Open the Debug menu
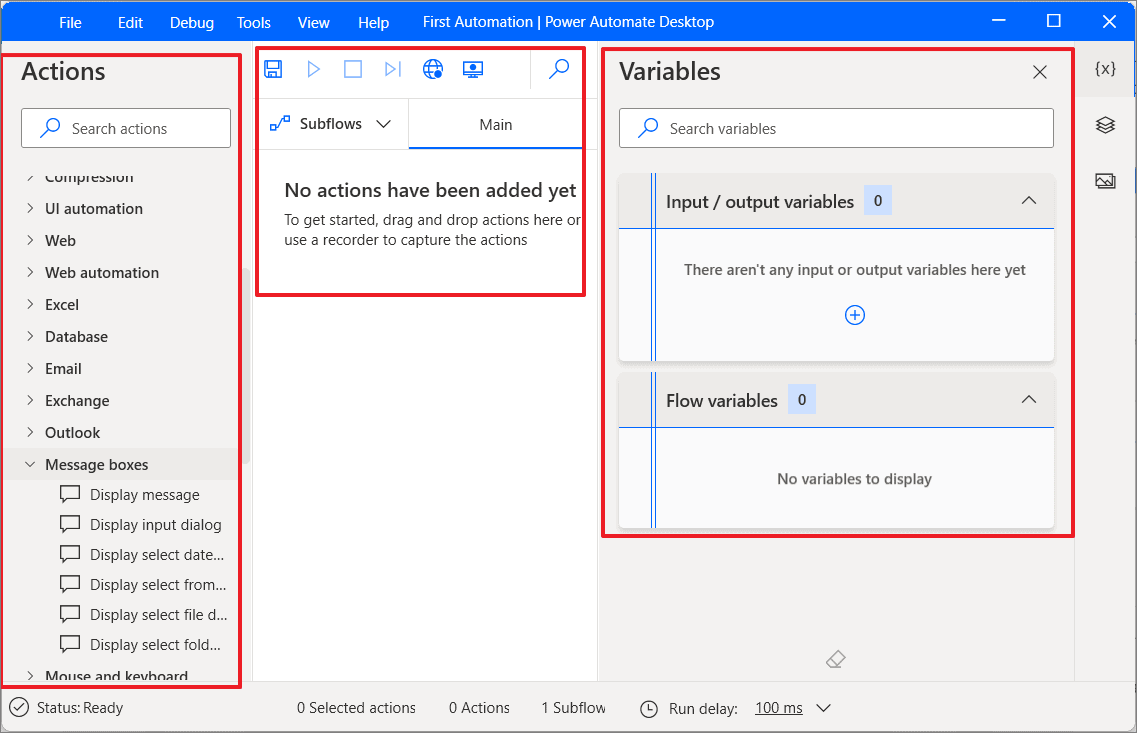 [191, 21]
